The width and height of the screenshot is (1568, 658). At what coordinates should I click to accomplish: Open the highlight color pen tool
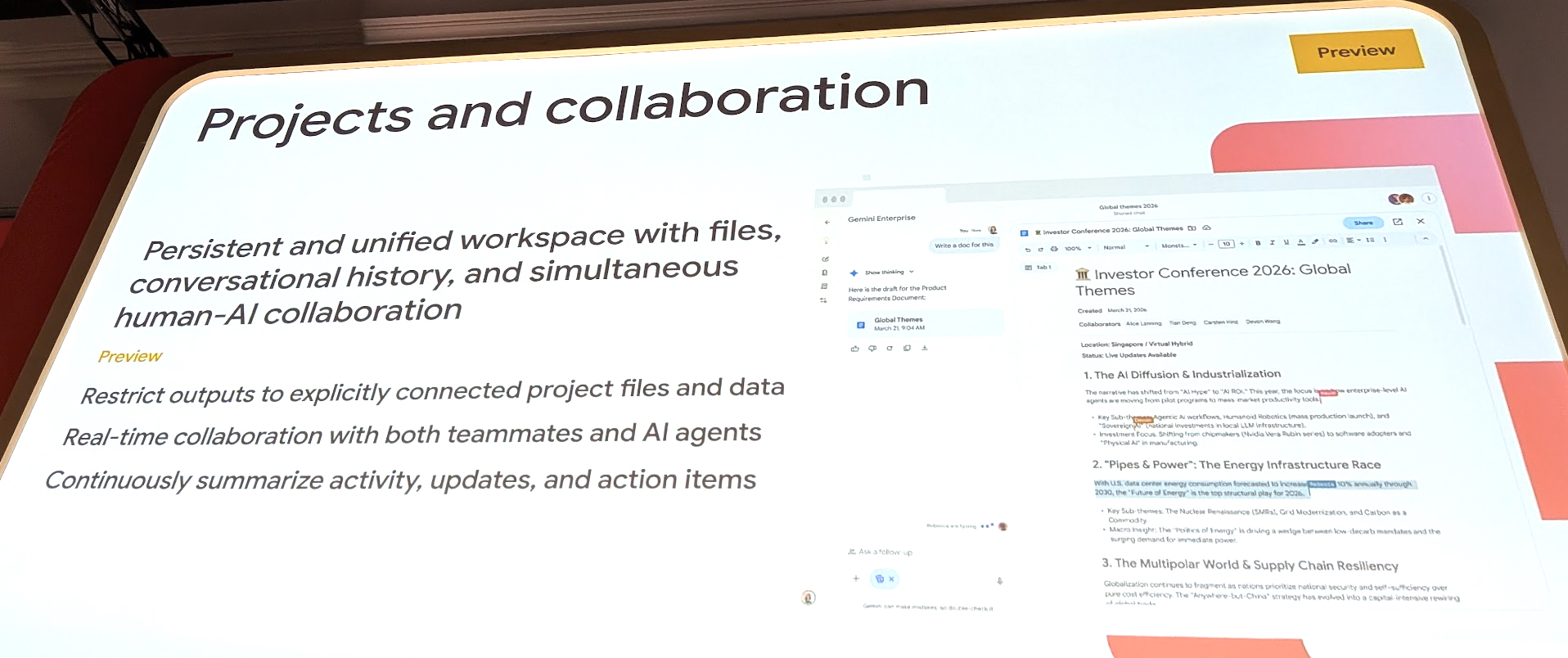pyautogui.click(x=1315, y=241)
